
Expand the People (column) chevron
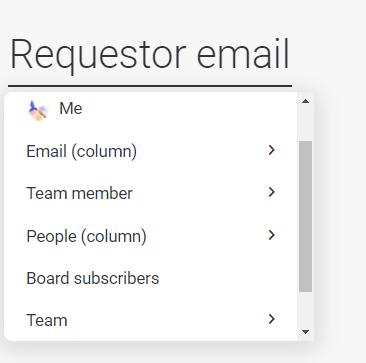click(x=272, y=235)
